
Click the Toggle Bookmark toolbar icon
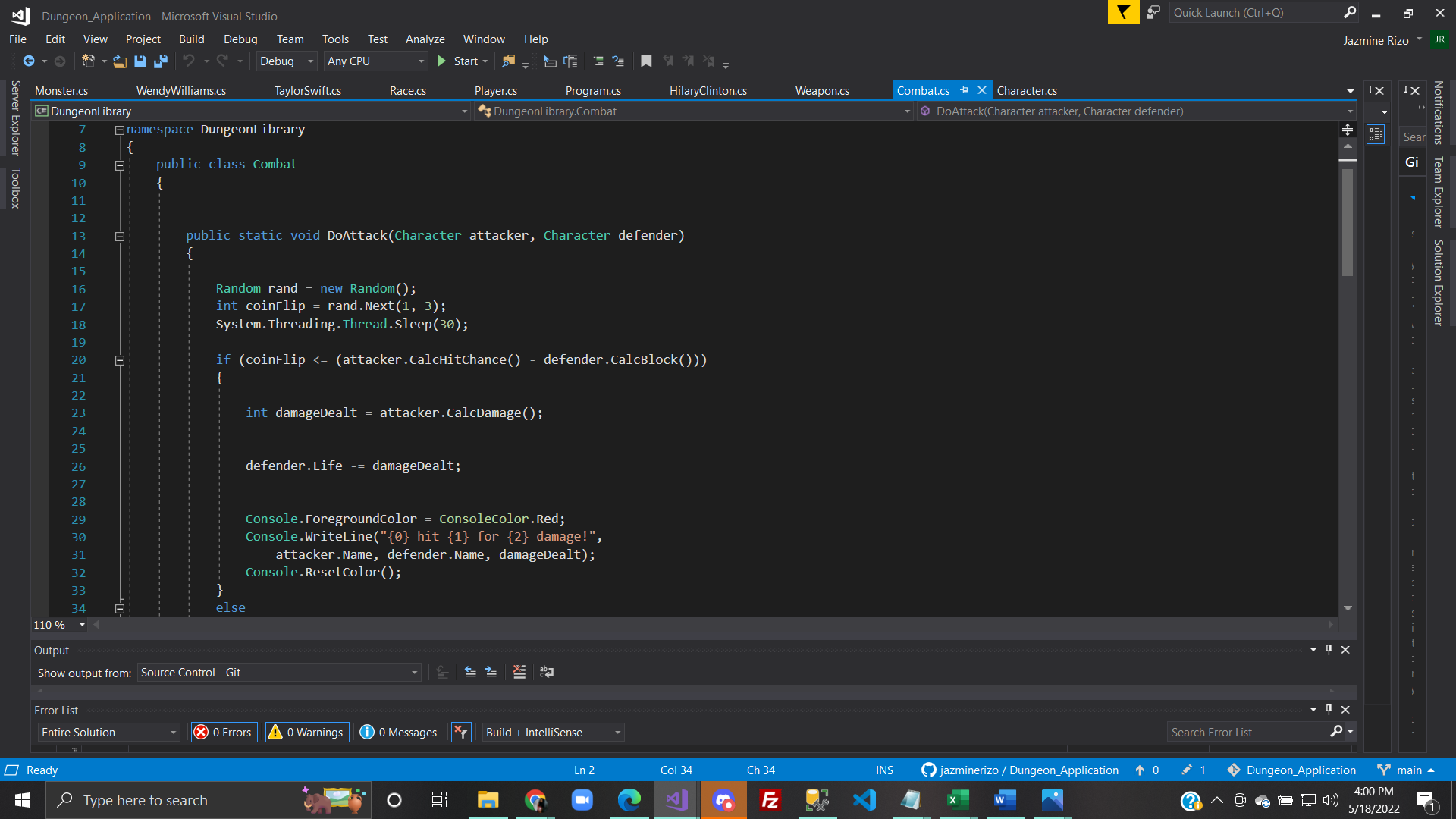646,61
